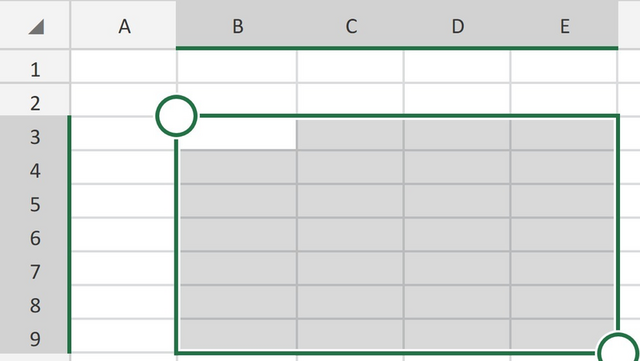Select row 3 header
This screenshot has height=361, width=640.
pos(35,133)
